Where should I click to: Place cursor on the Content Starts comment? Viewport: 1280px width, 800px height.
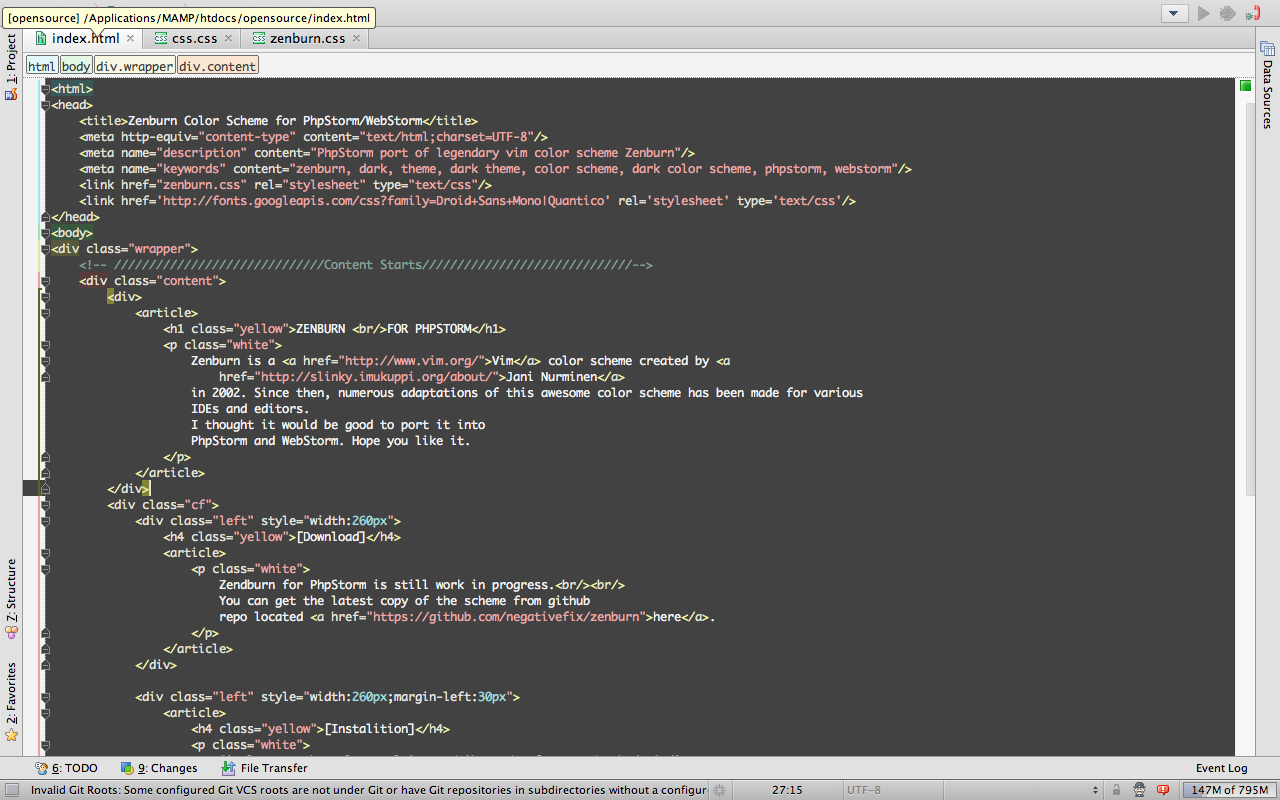point(366,265)
